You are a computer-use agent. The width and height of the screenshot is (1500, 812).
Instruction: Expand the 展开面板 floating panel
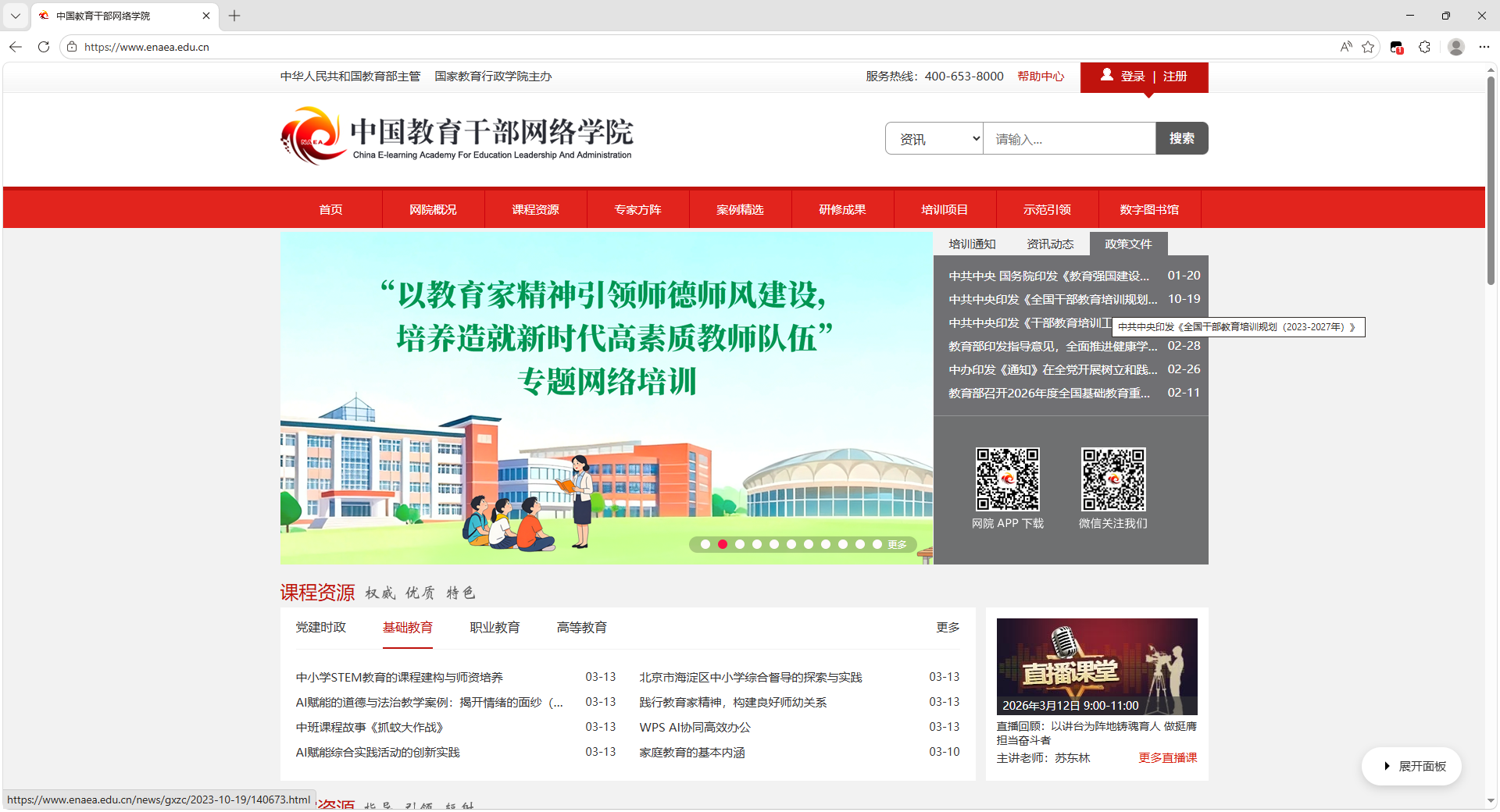(1412, 766)
